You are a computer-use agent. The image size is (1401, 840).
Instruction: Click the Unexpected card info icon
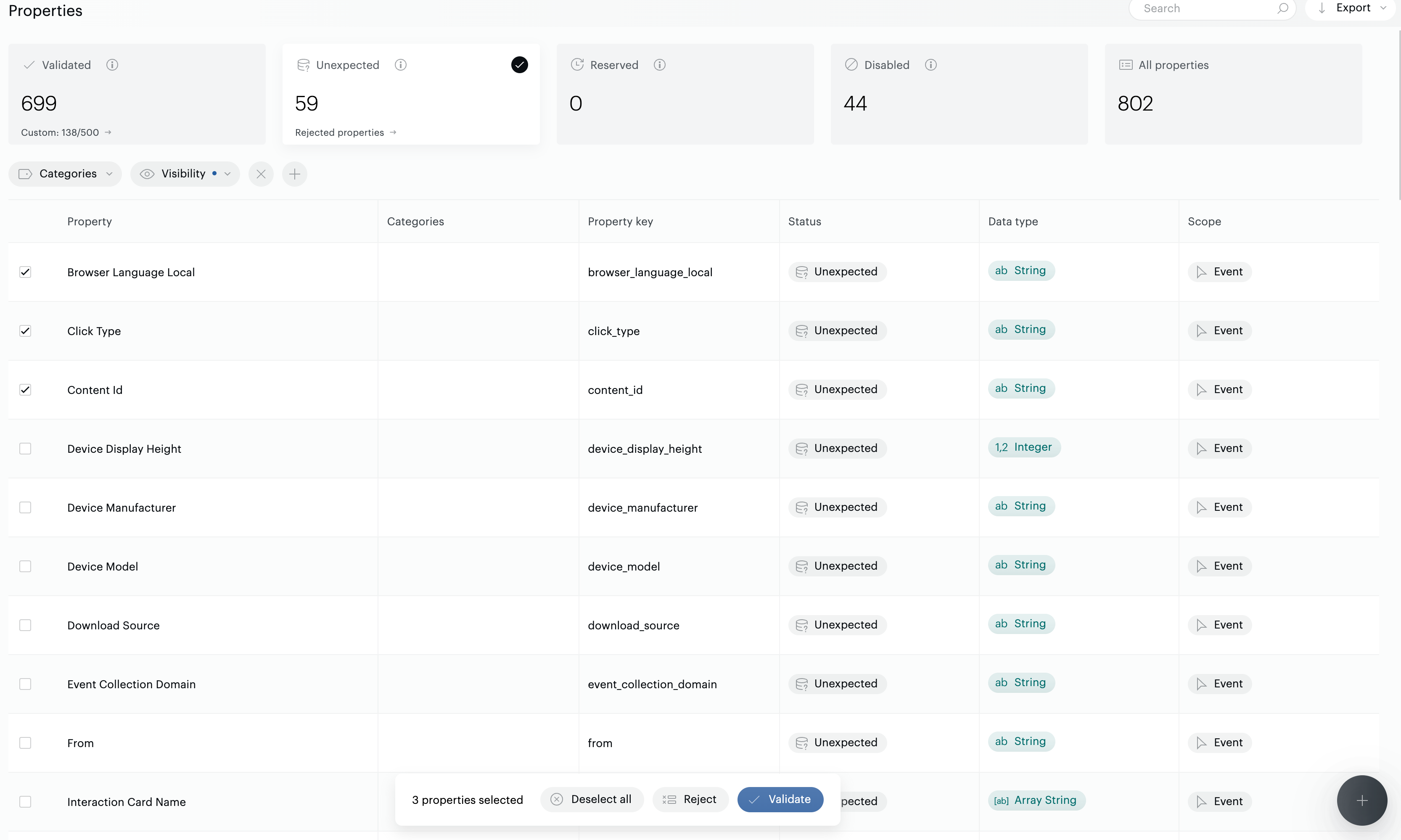pos(400,65)
